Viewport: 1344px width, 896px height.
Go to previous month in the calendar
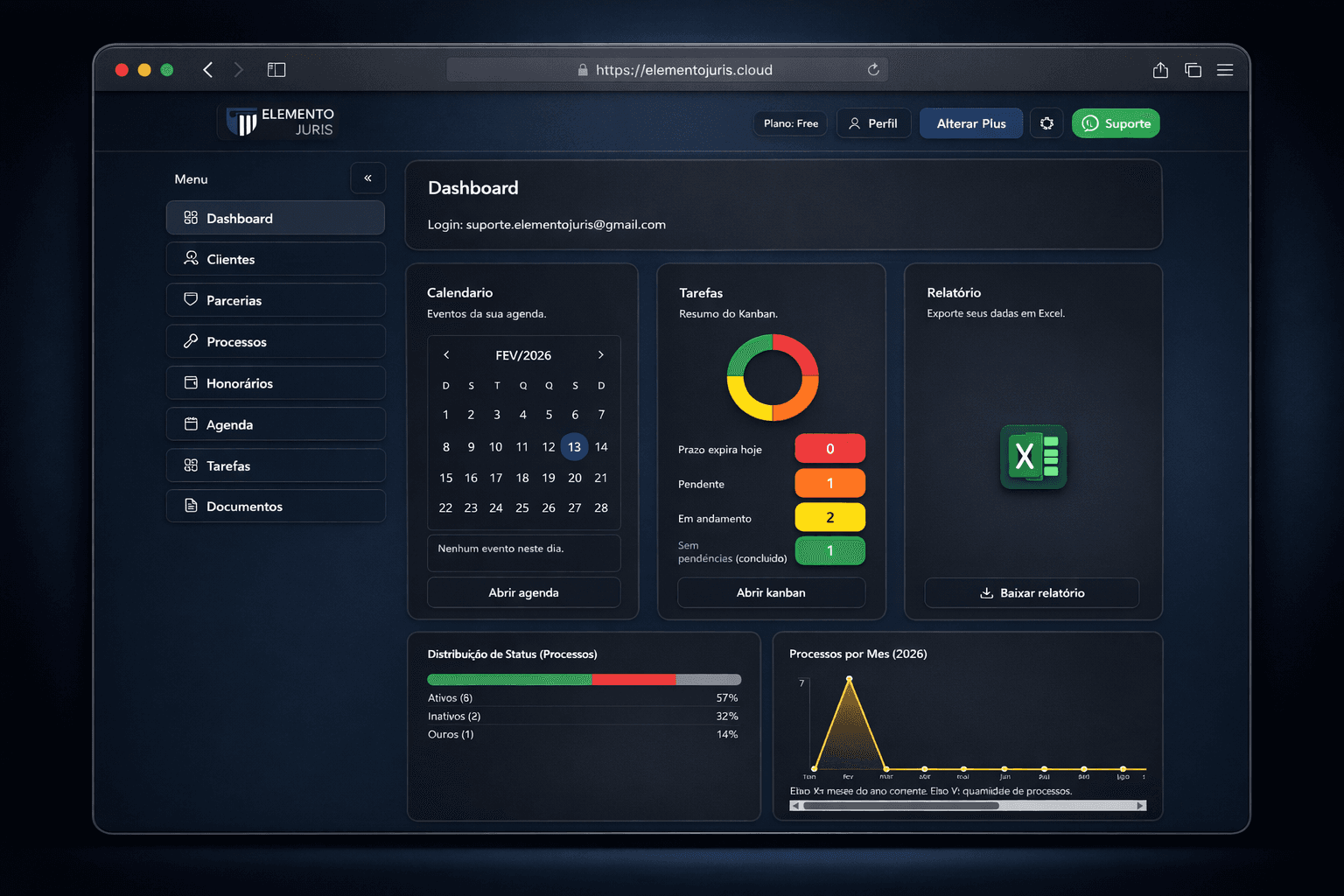coord(446,355)
